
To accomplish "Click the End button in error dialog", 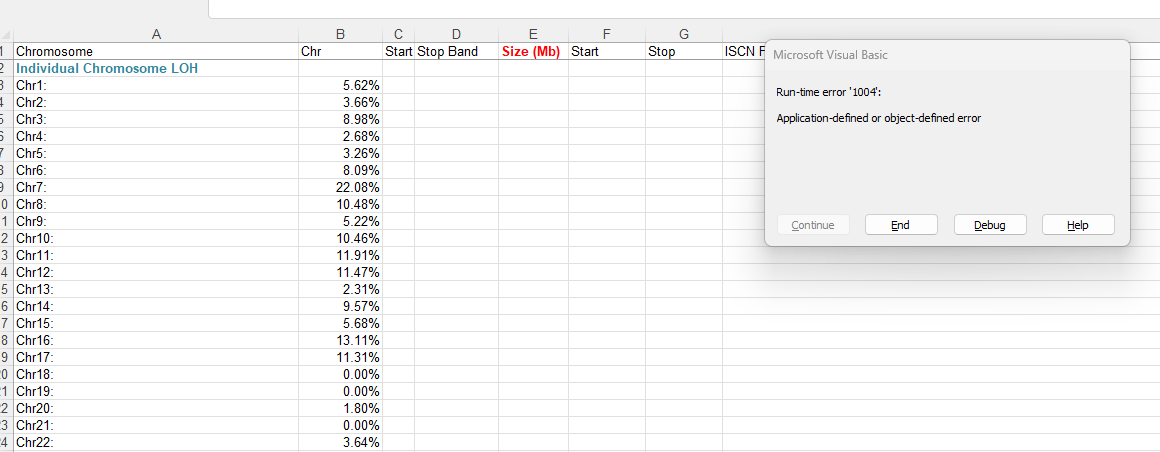I will 901,225.
